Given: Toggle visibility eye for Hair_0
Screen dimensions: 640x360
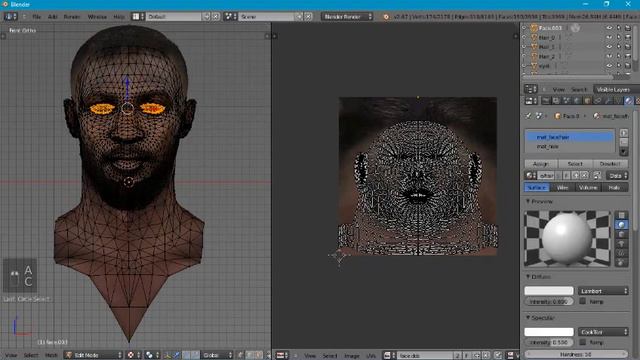Looking at the screenshot, I should [609, 37].
